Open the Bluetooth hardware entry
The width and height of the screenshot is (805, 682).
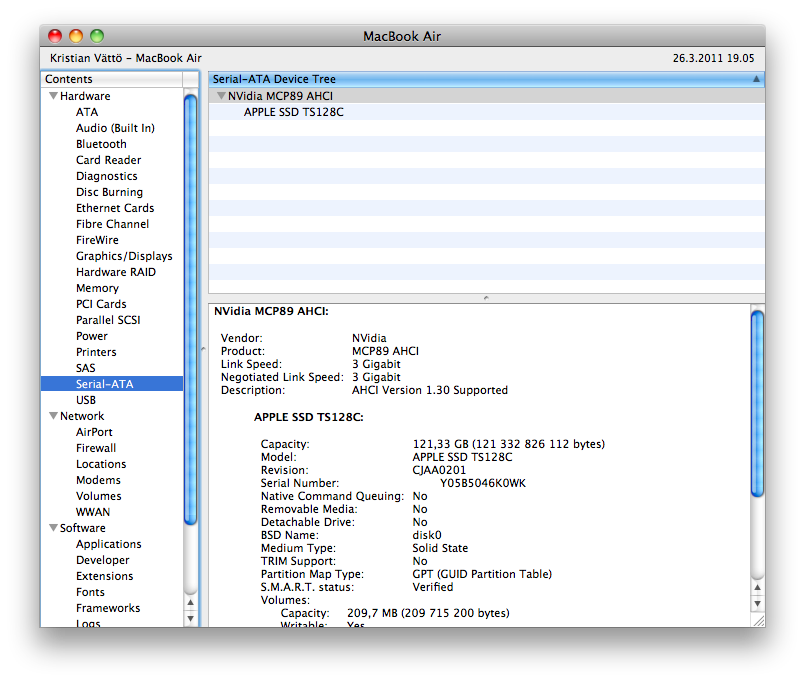pos(101,144)
